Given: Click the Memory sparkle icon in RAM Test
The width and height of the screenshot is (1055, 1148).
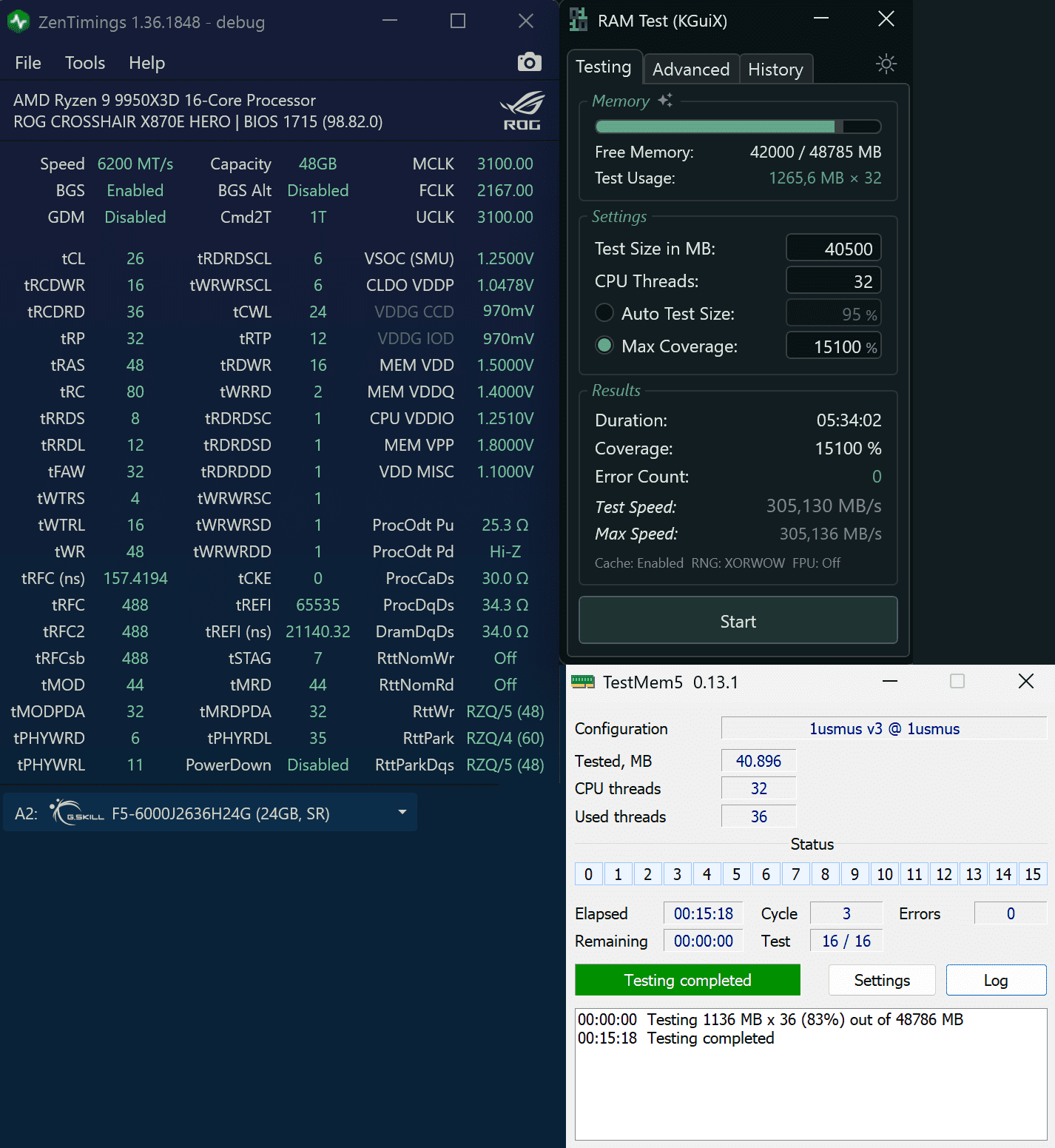Looking at the screenshot, I should click(665, 100).
